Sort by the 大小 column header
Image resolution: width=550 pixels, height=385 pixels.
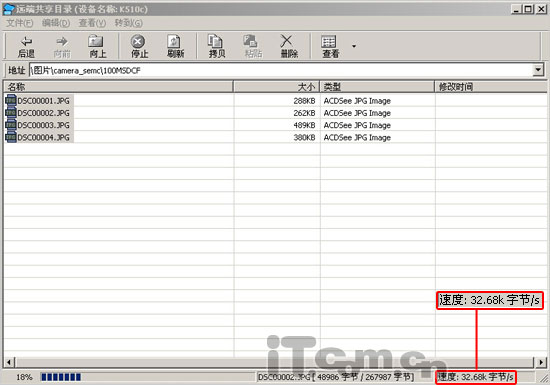276,87
